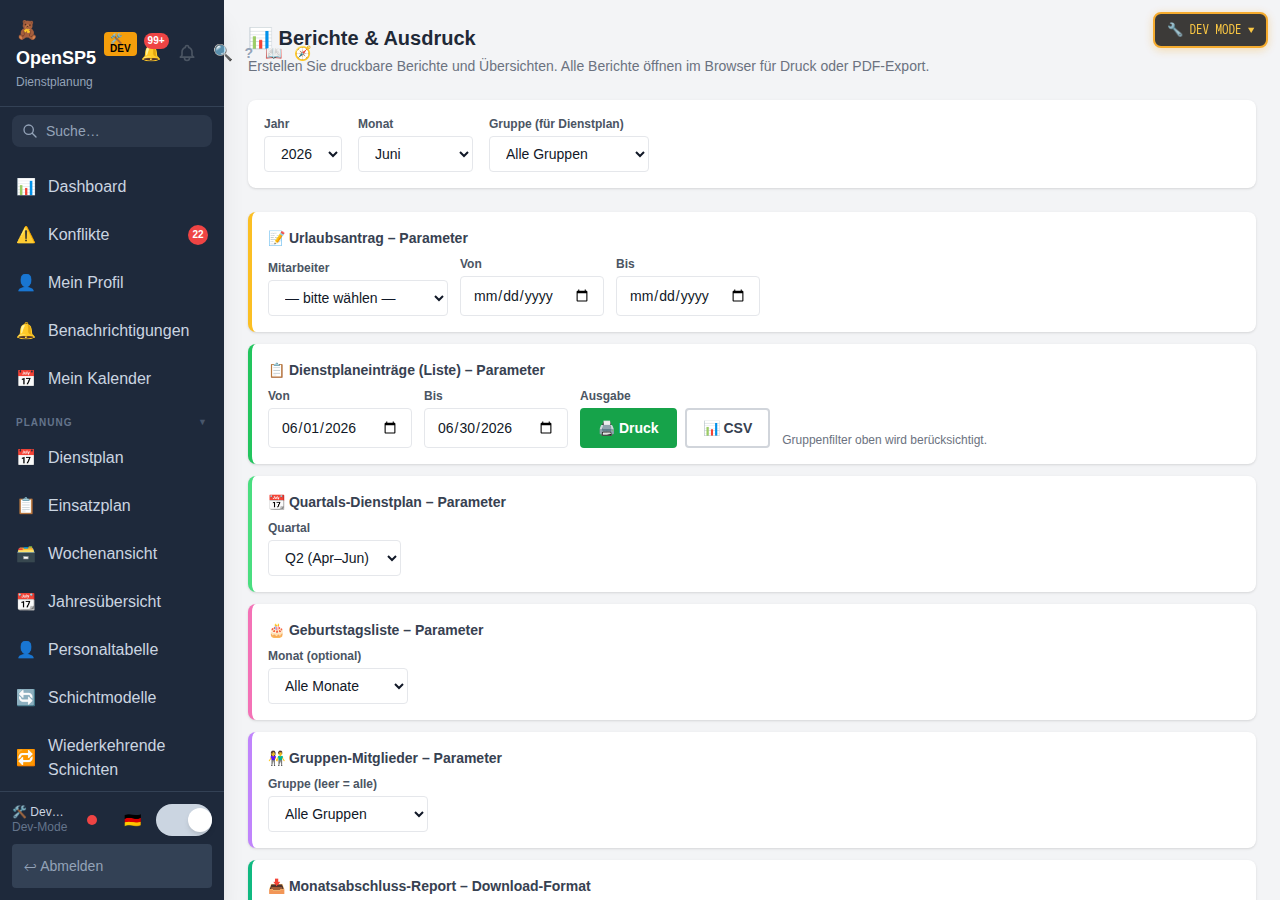The height and width of the screenshot is (900, 1280).
Task: Click the Mein Kalender calendar icon
Action: coord(26,378)
